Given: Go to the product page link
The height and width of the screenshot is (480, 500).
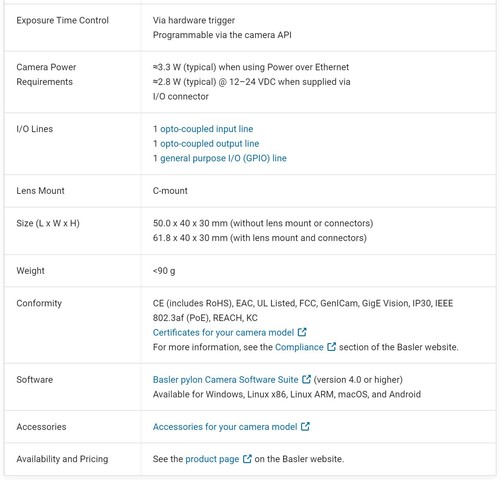Looking at the screenshot, I should pyautogui.click(x=212, y=459).
